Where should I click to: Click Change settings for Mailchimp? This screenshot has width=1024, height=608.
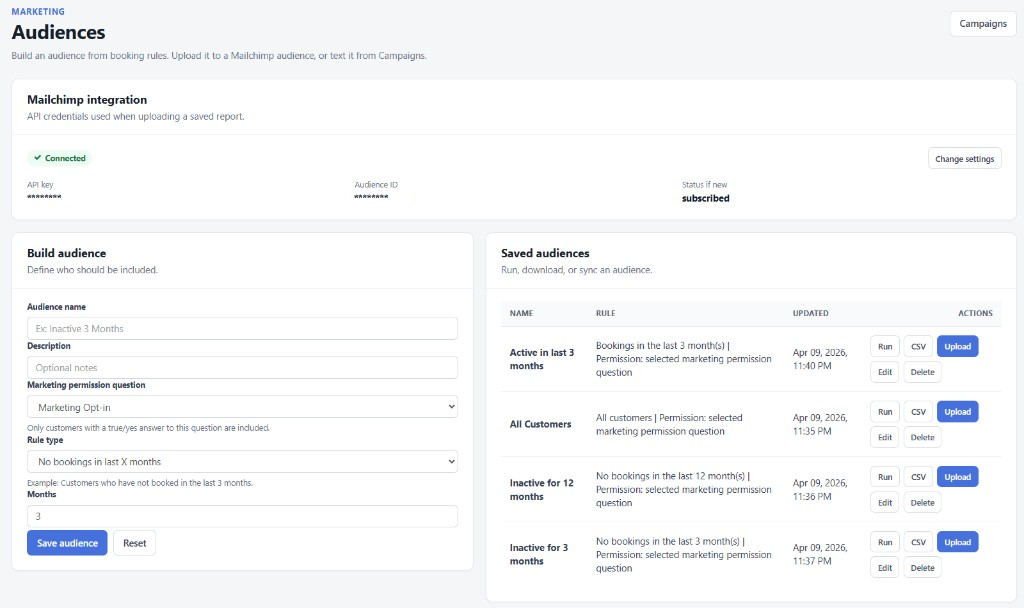click(x=965, y=159)
